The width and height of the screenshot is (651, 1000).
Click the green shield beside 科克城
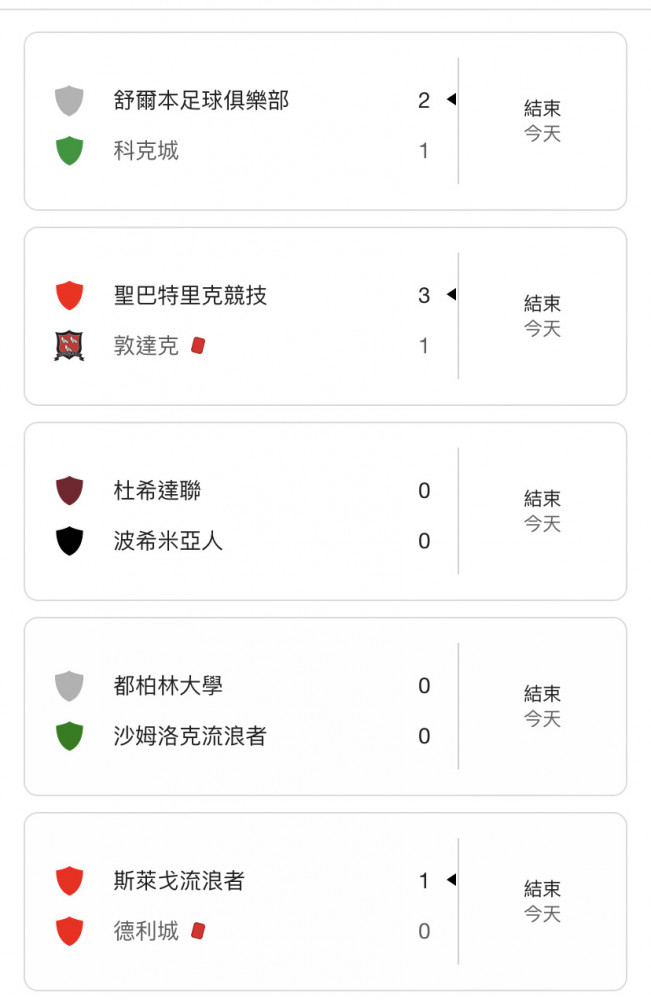69,151
